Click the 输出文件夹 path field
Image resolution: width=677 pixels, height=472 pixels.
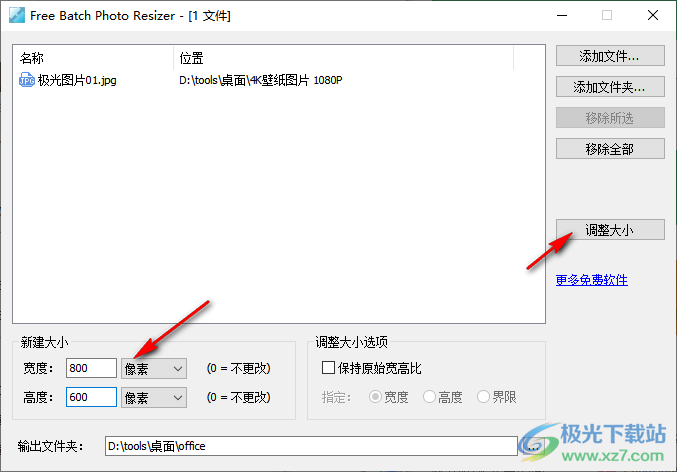tap(311, 446)
